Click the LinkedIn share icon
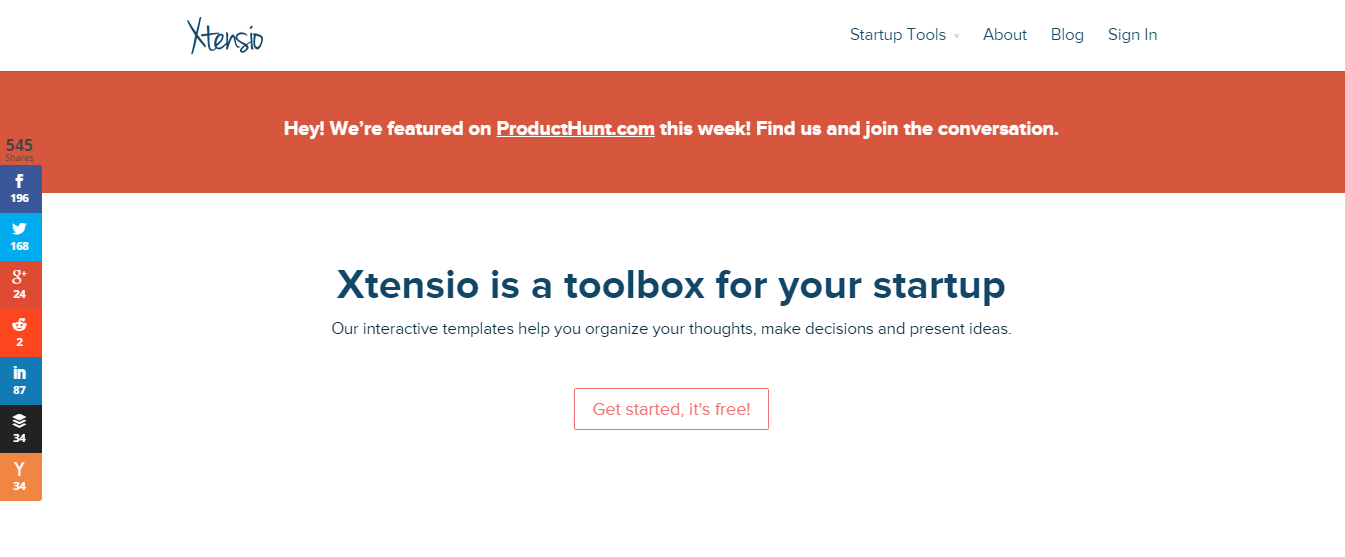This screenshot has width=1345, height=557. pyautogui.click(x=20, y=380)
